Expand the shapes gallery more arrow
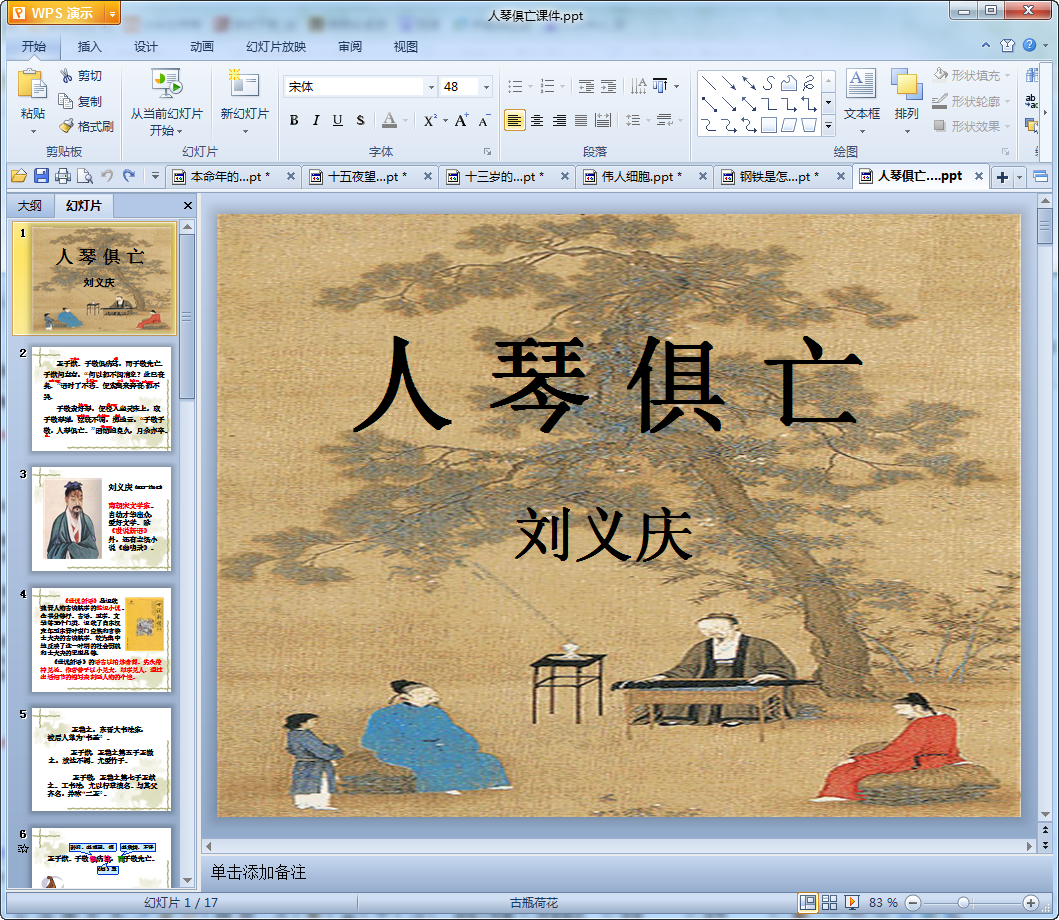1059x920 pixels. (829, 126)
